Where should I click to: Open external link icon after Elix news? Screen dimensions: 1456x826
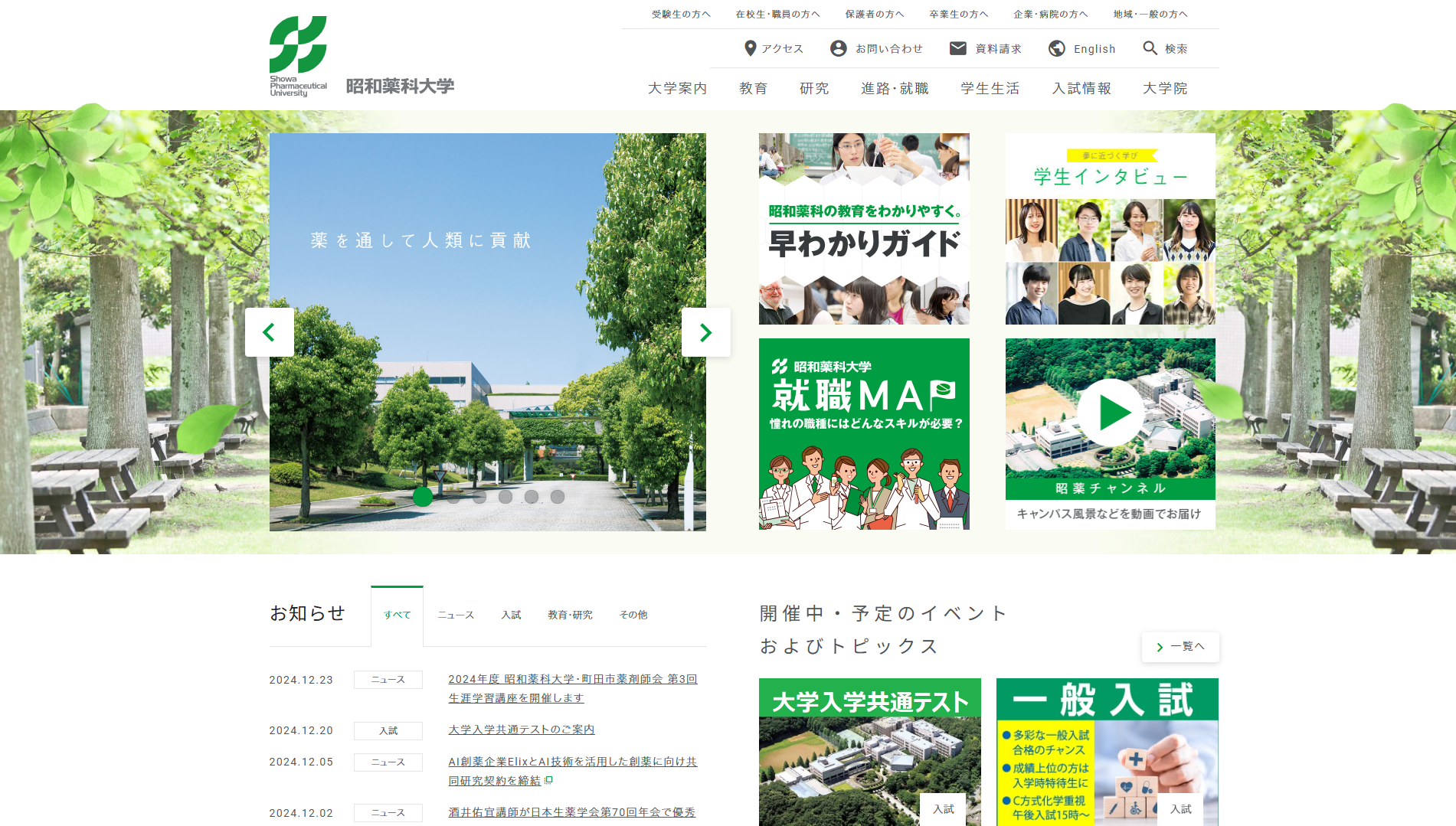point(548,781)
